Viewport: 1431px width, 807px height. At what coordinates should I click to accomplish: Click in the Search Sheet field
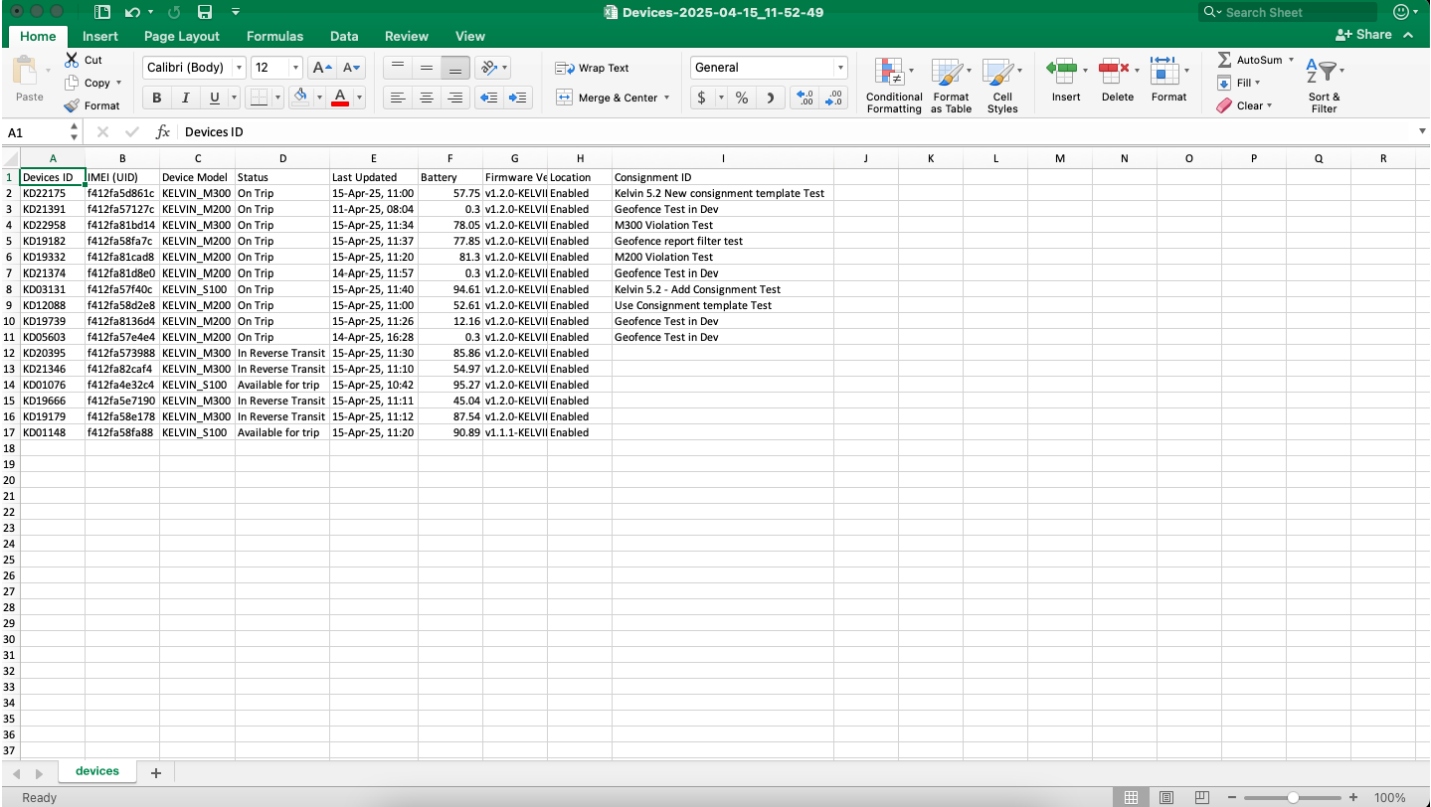[x=1288, y=12]
